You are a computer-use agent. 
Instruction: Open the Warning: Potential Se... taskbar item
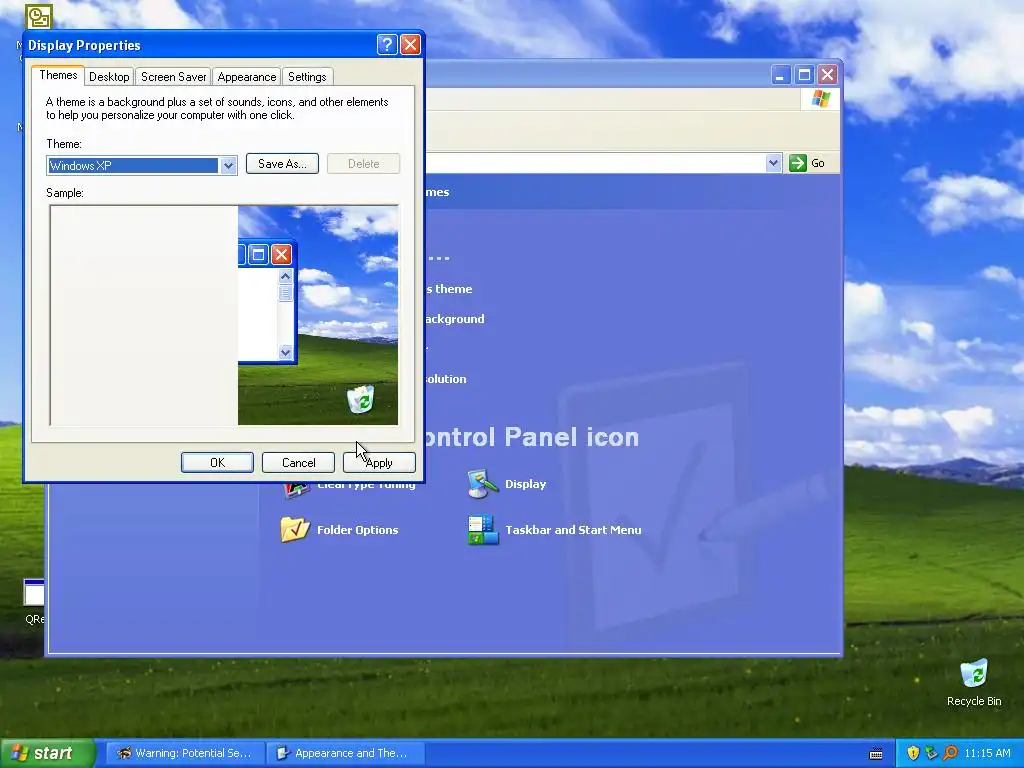tap(186, 753)
